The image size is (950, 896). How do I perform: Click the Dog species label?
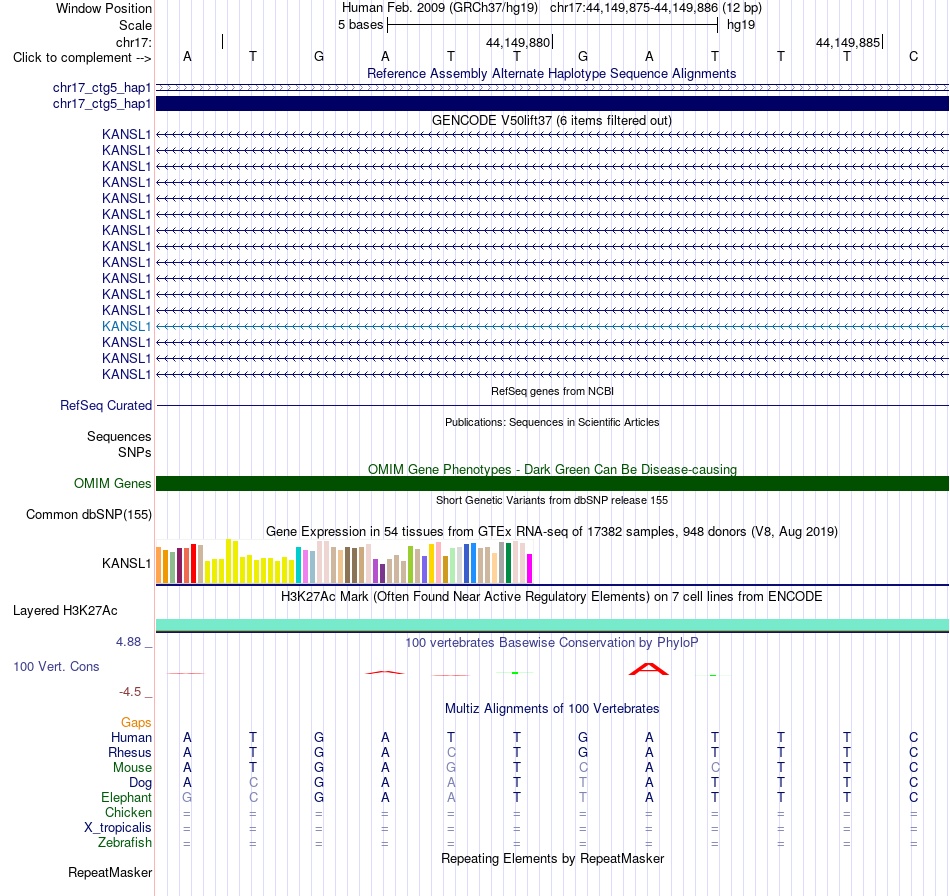pos(140,783)
